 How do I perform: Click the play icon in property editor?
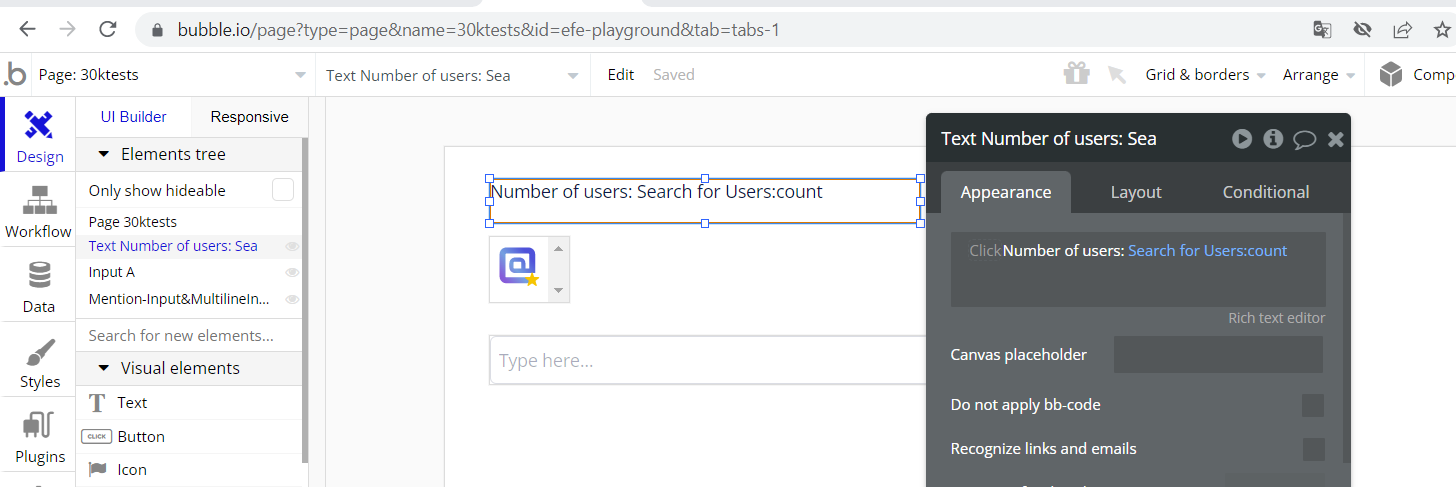coord(1242,139)
